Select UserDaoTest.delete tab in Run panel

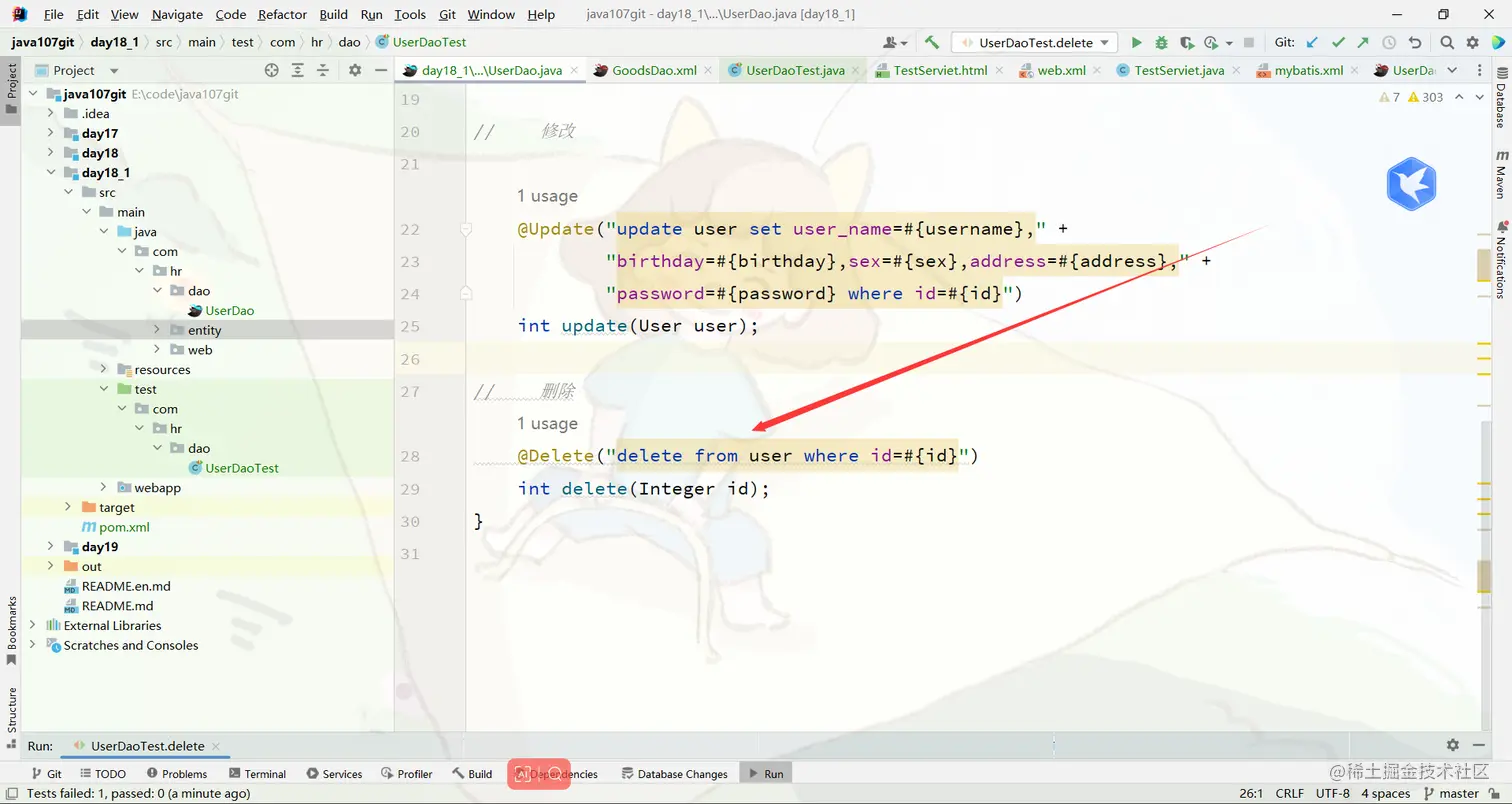[x=147, y=746]
